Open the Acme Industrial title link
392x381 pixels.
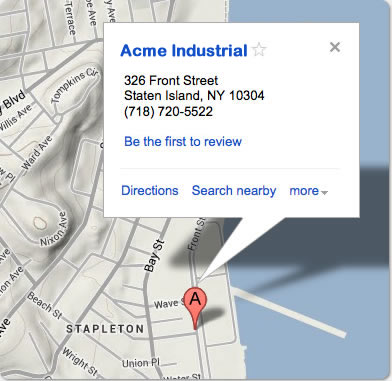point(184,51)
